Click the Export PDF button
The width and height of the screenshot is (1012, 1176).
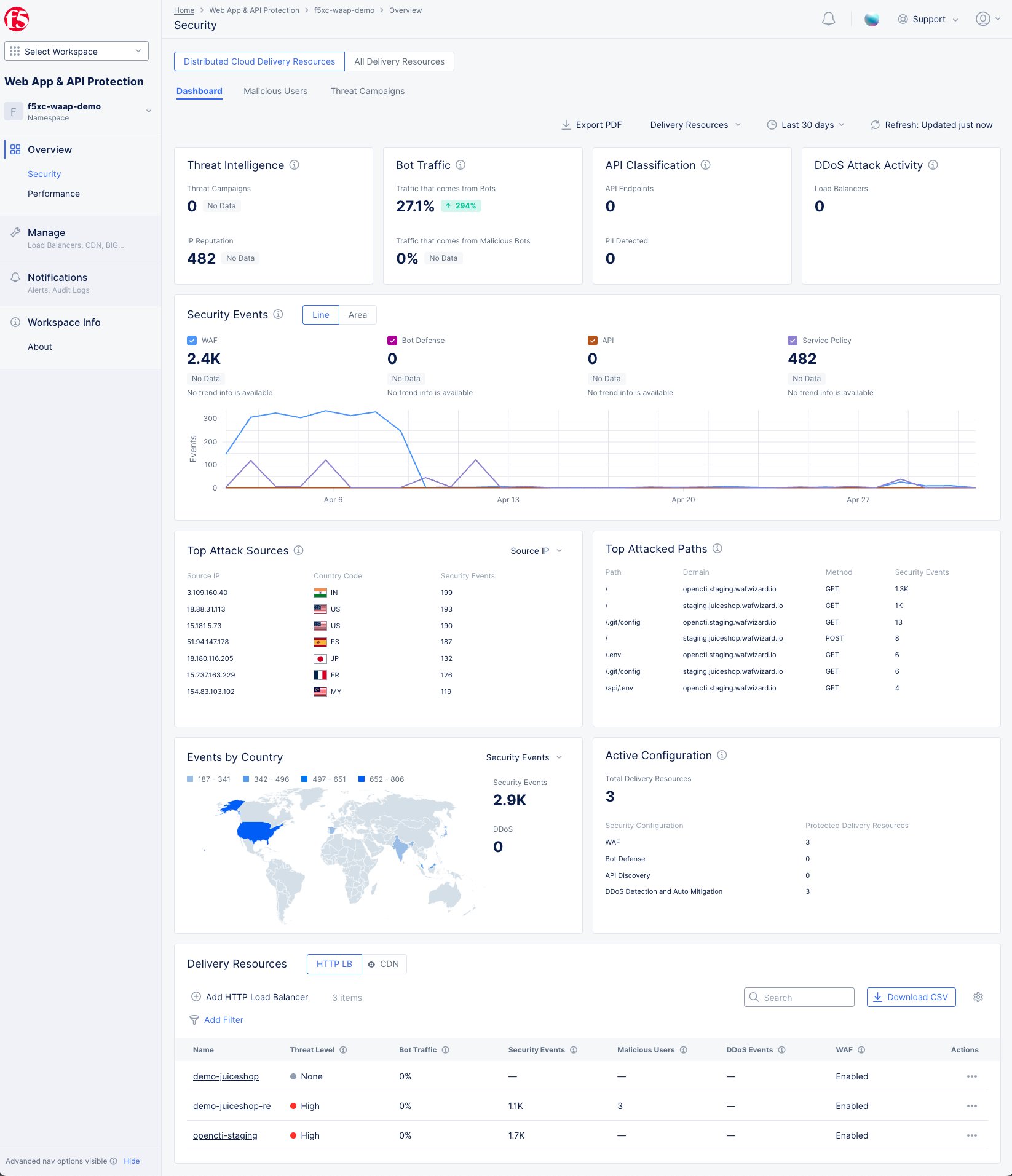[x=591, y=125]
